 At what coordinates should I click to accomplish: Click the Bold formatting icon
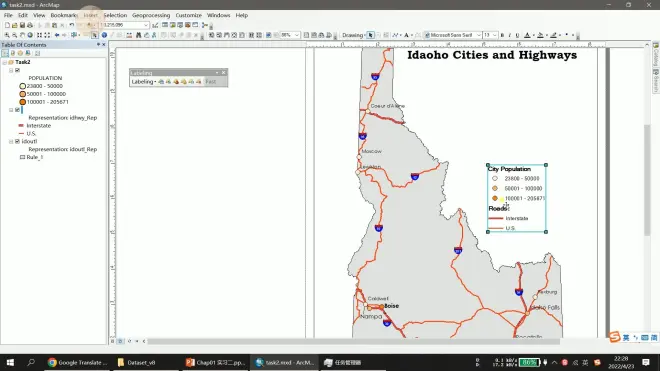point(502,35)
